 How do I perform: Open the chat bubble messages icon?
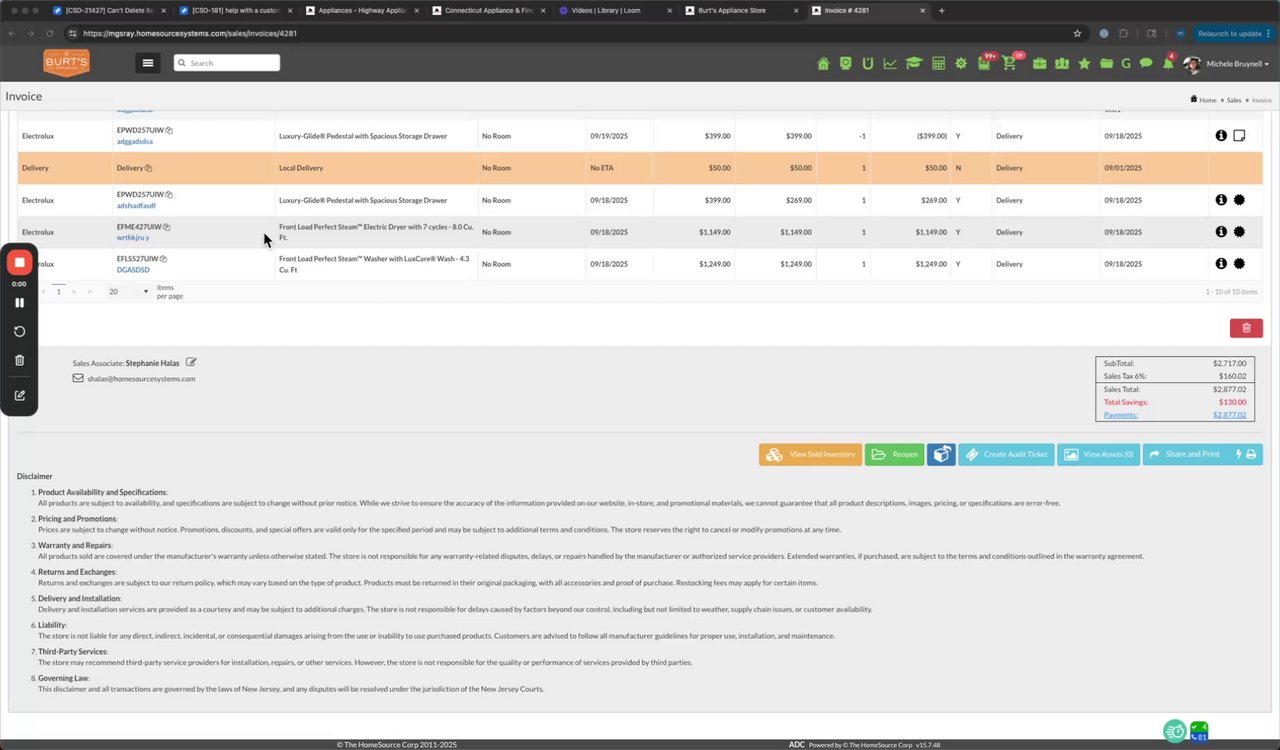tap(1146, 63)
